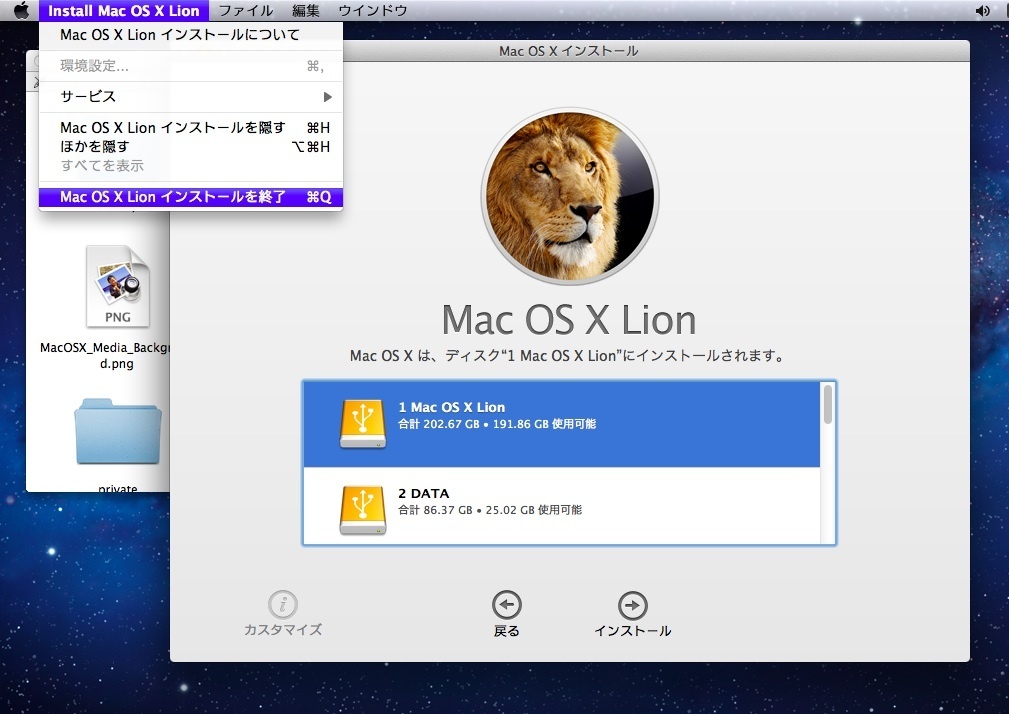Image resolution: width=1009 pixels, height=714 pixels.
Task: Select the 2 DATA disk icon
Action: [x=363, y=510]
